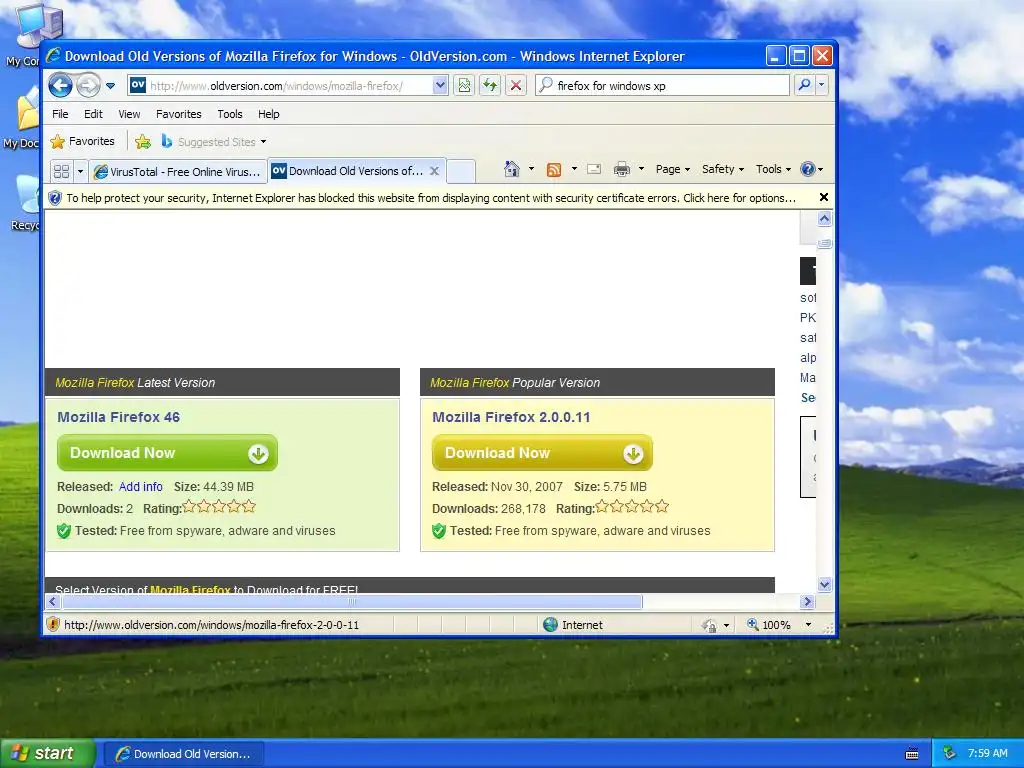Viewport: 1024px width, 768px height.
Task: Click the security information bar message
Action: click(x=431, y=198)
